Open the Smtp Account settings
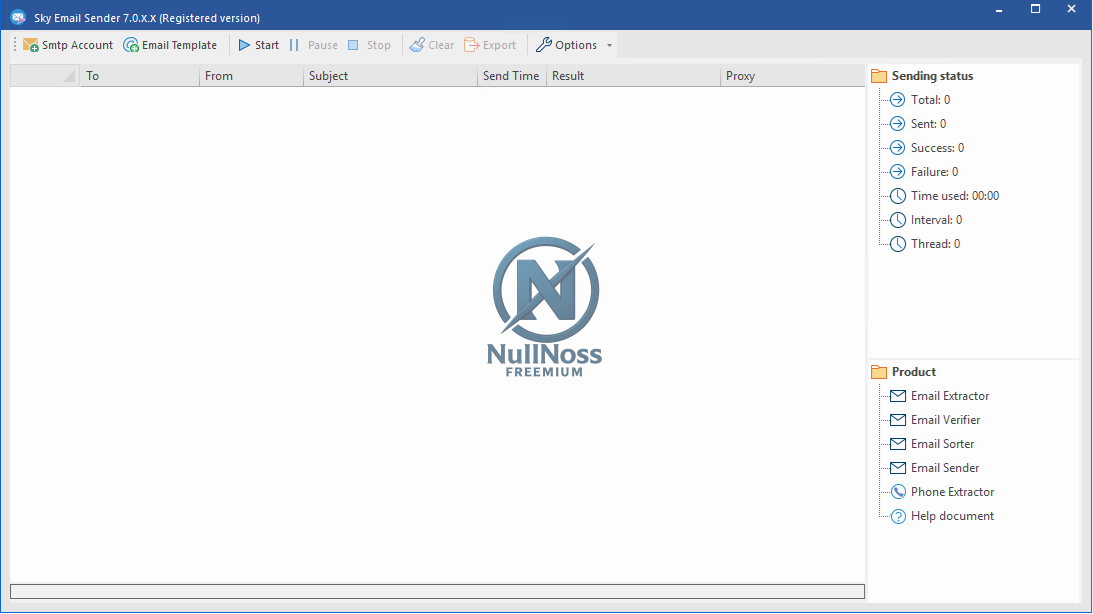 [x=68, y=45]
